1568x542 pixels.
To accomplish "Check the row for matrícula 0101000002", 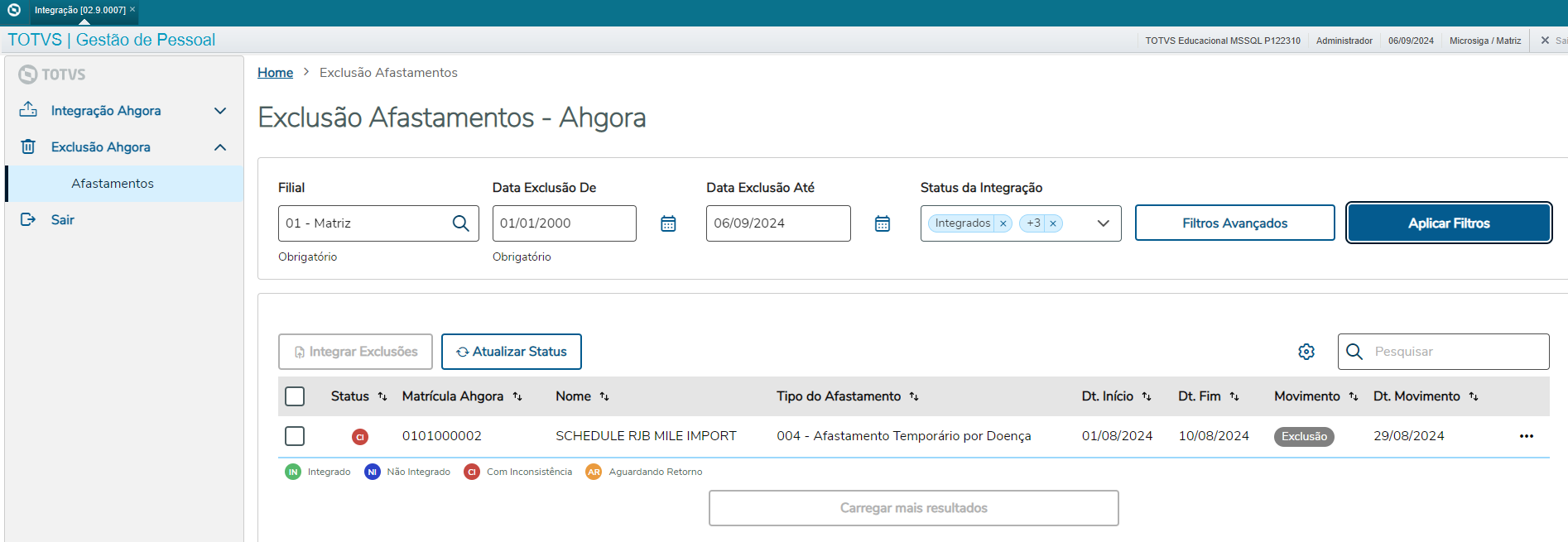I will pyautogui.click(x=295, y=436).
